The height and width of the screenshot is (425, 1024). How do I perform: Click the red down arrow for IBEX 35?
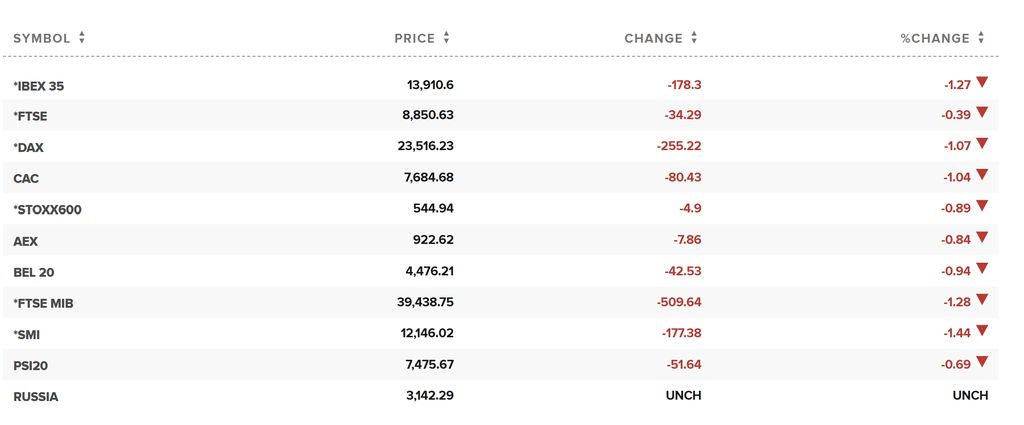tap(982, 82)
